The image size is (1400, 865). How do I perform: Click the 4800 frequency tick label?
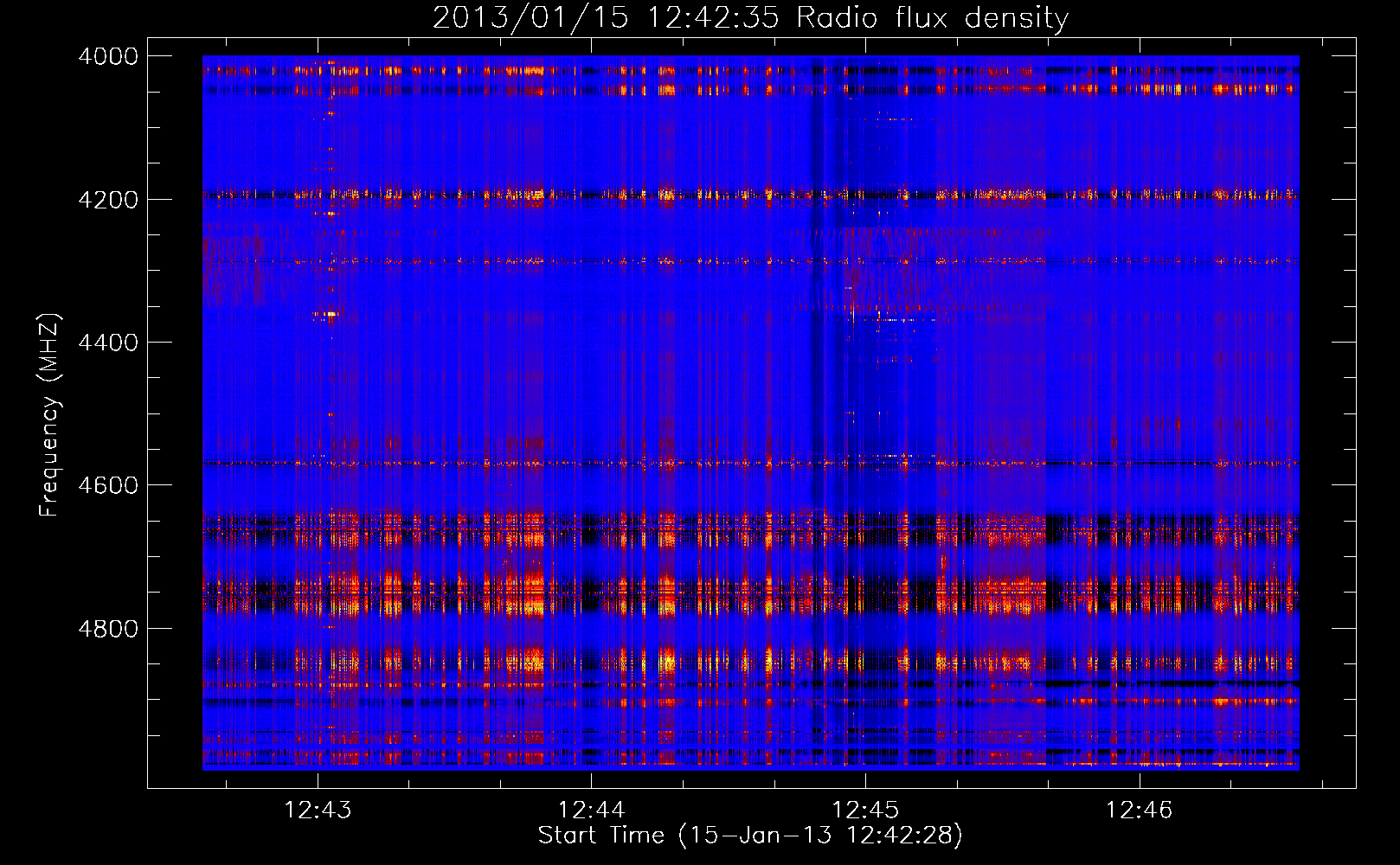pos(108,629)
